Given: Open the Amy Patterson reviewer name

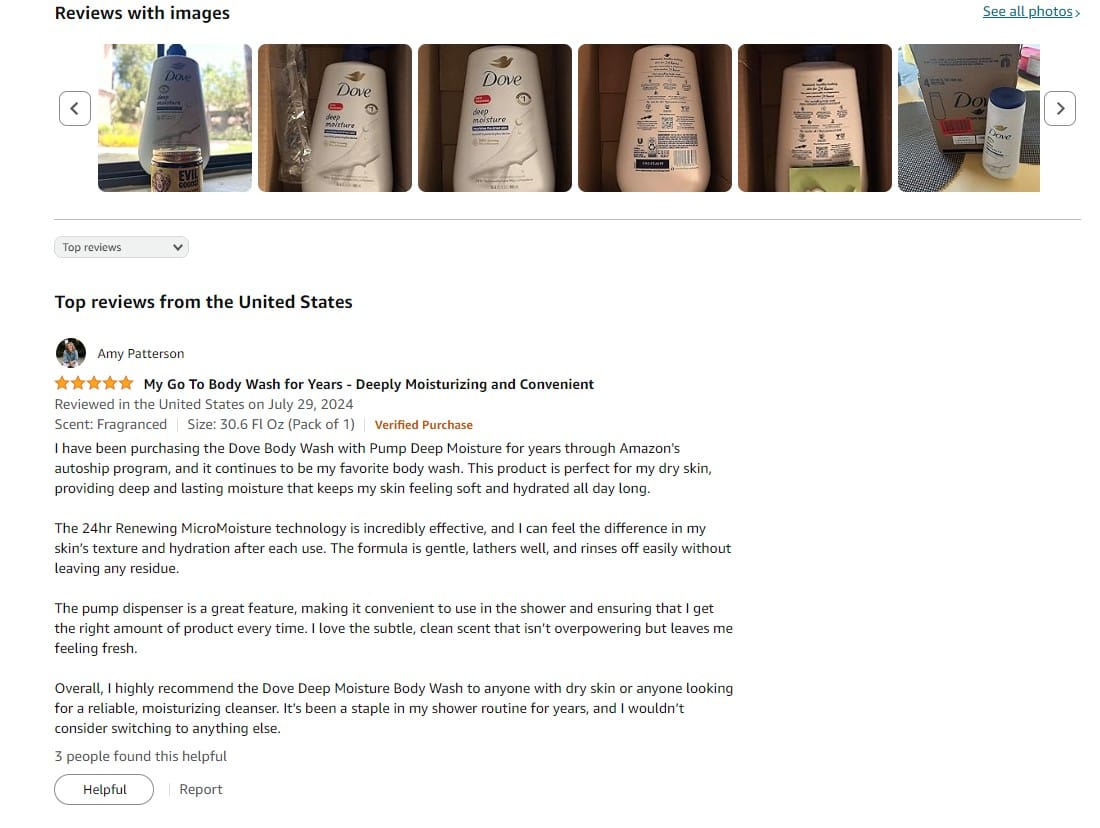Looking at the screenshot, I should (x=140, y=354).
